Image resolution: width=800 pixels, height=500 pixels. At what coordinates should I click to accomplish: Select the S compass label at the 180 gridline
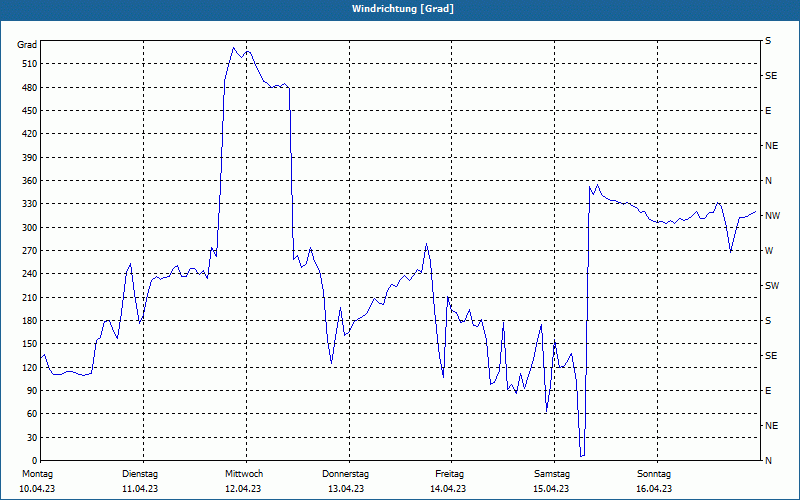pyautogui.click(x=768, y=321)
